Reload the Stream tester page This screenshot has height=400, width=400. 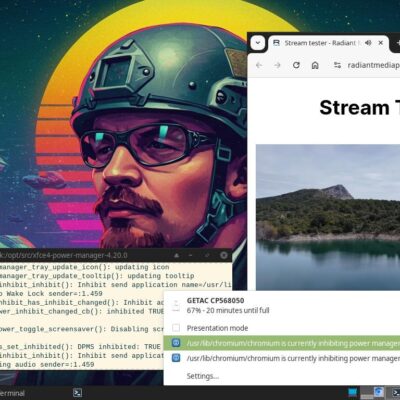click(296, 65)
